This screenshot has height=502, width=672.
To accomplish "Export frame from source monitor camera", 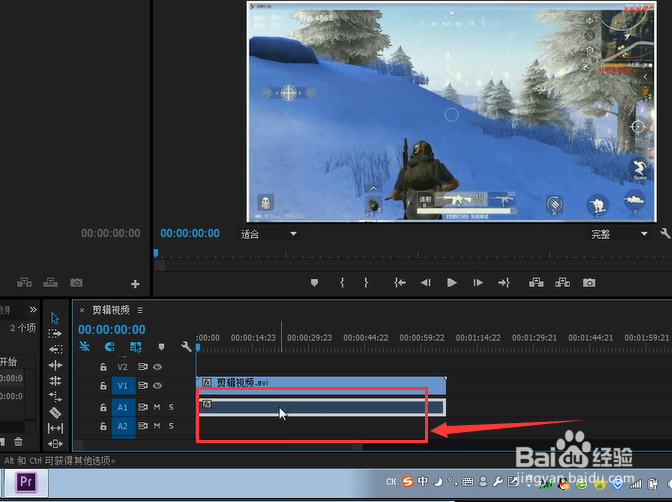I will click(76, 283).
